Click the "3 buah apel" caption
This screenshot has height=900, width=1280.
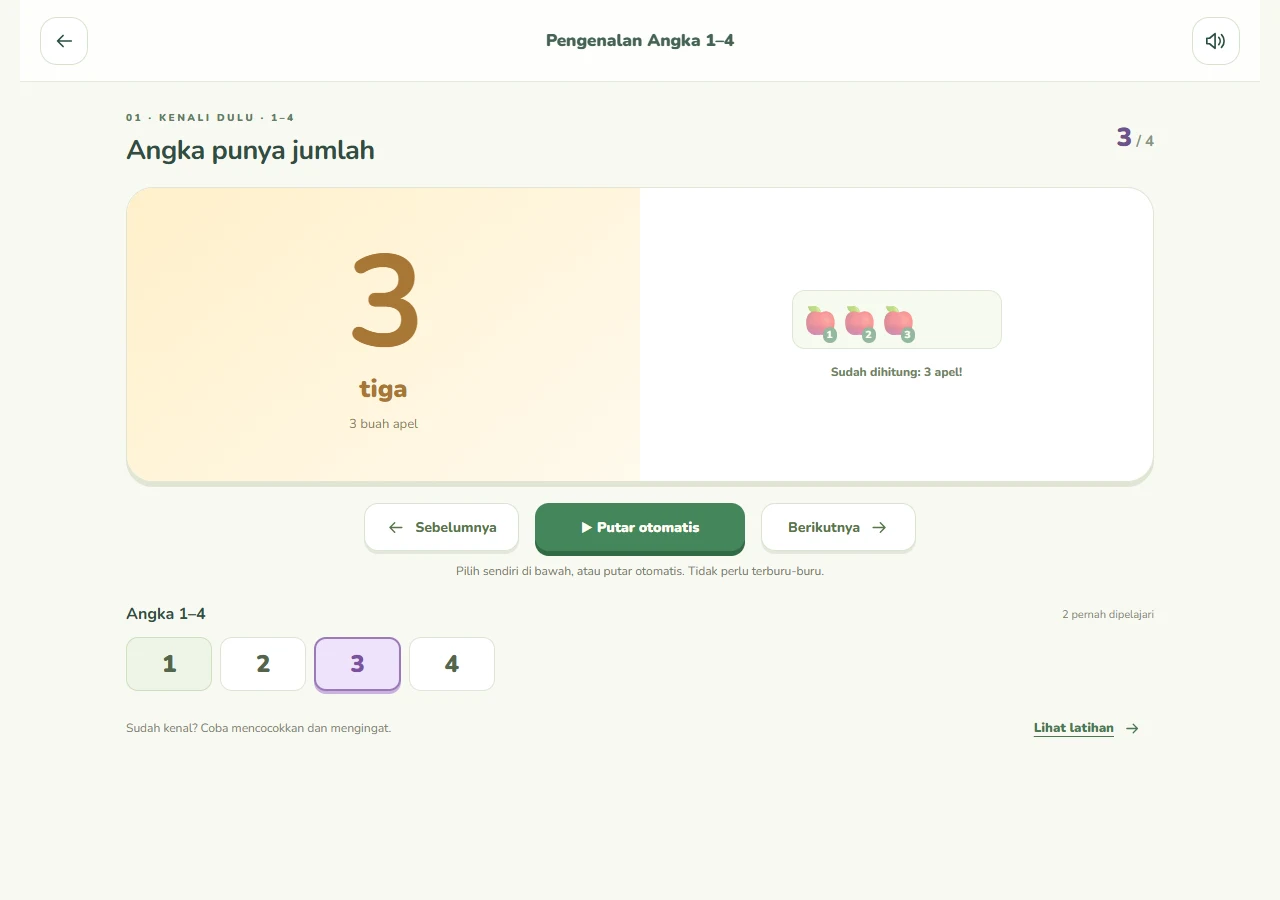383,424
